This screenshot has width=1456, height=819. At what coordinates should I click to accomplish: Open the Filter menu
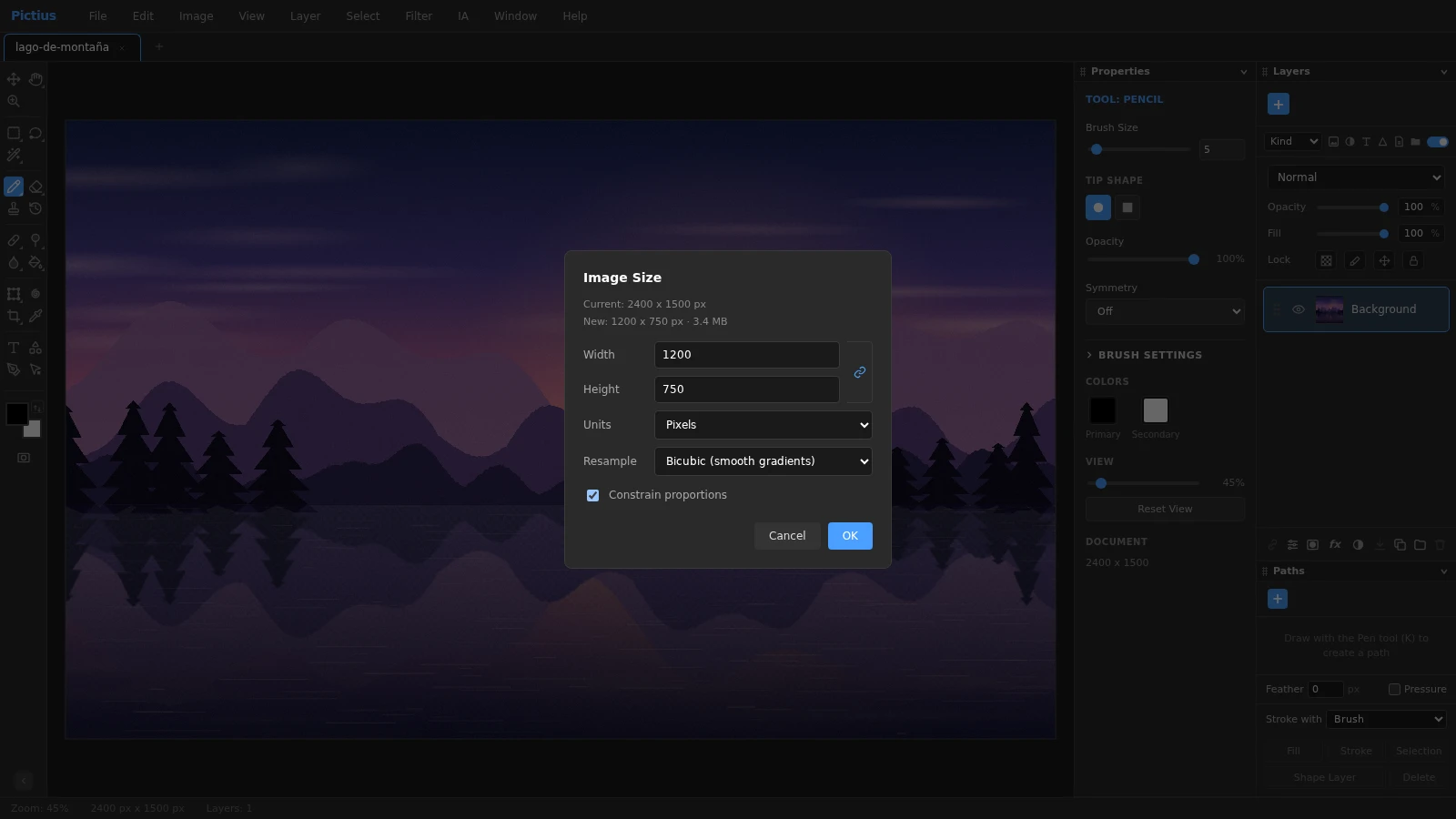point(419,16)
